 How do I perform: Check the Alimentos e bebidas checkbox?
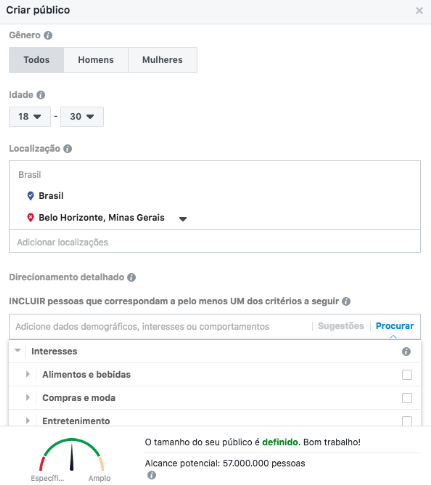point(407,375)
